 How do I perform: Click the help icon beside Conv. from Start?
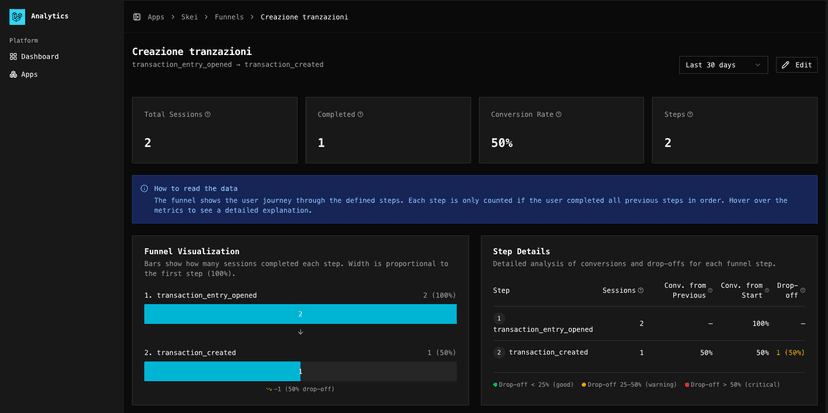[766, 290]
